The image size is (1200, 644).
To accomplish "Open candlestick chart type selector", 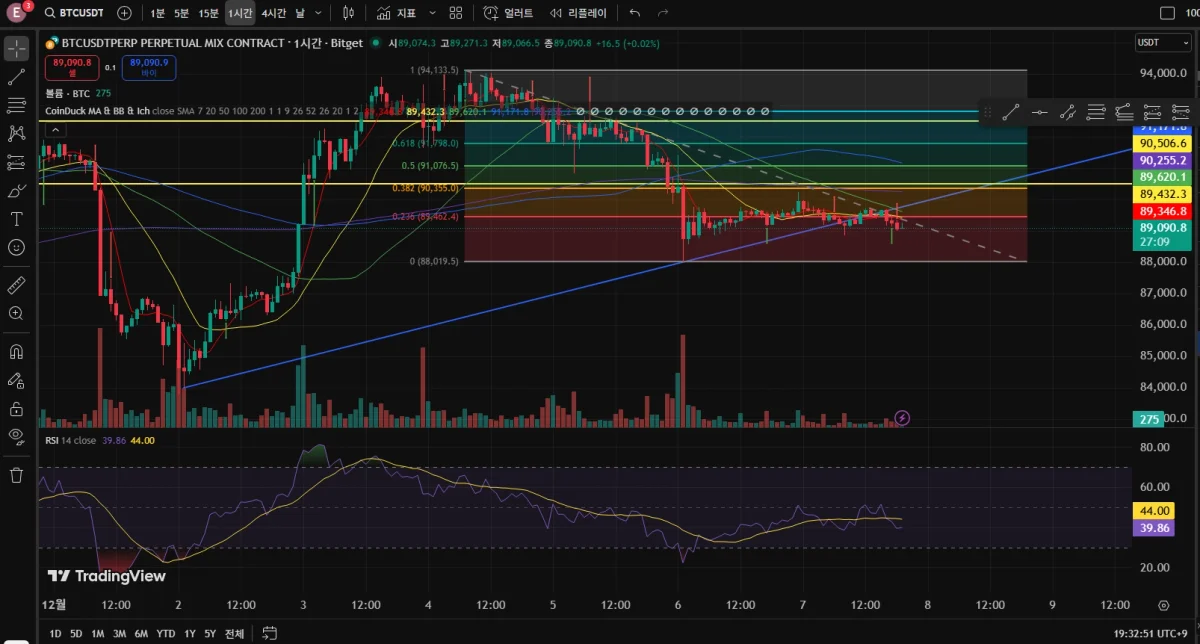I will click(x=348, y=13).
